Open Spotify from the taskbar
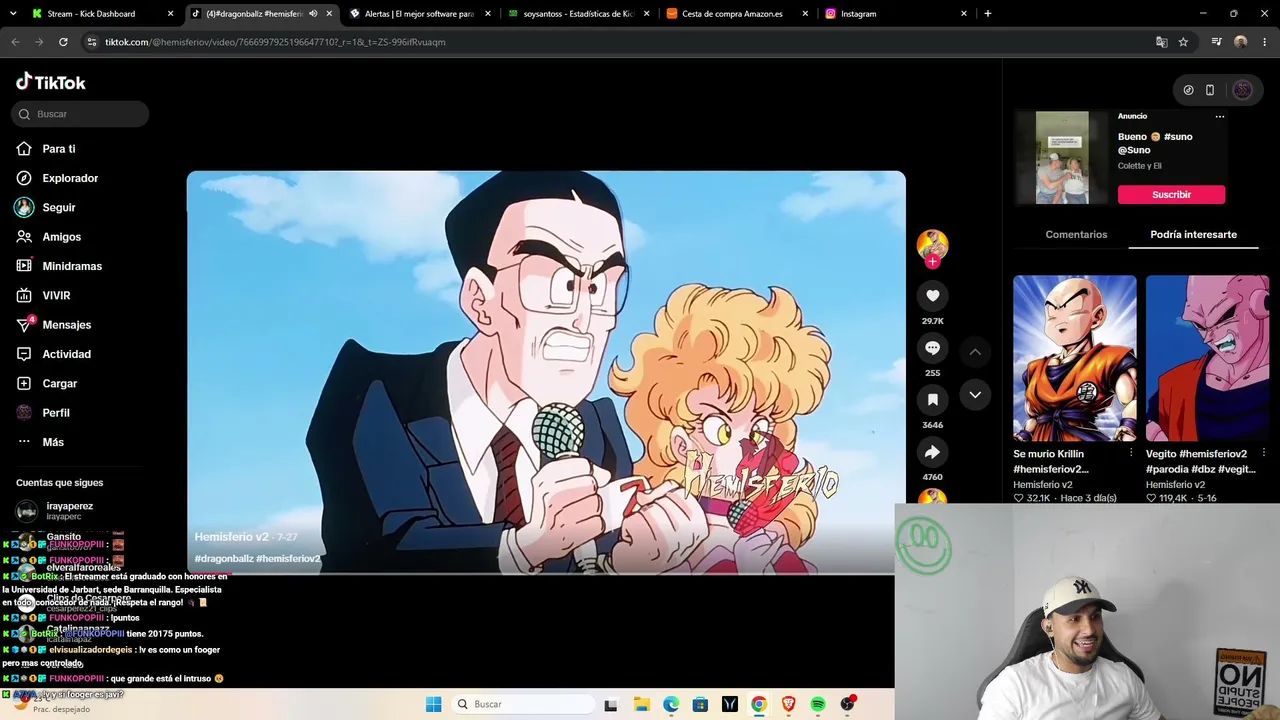The width and height of the screenshot is (1280, 720). click(818, 704)
